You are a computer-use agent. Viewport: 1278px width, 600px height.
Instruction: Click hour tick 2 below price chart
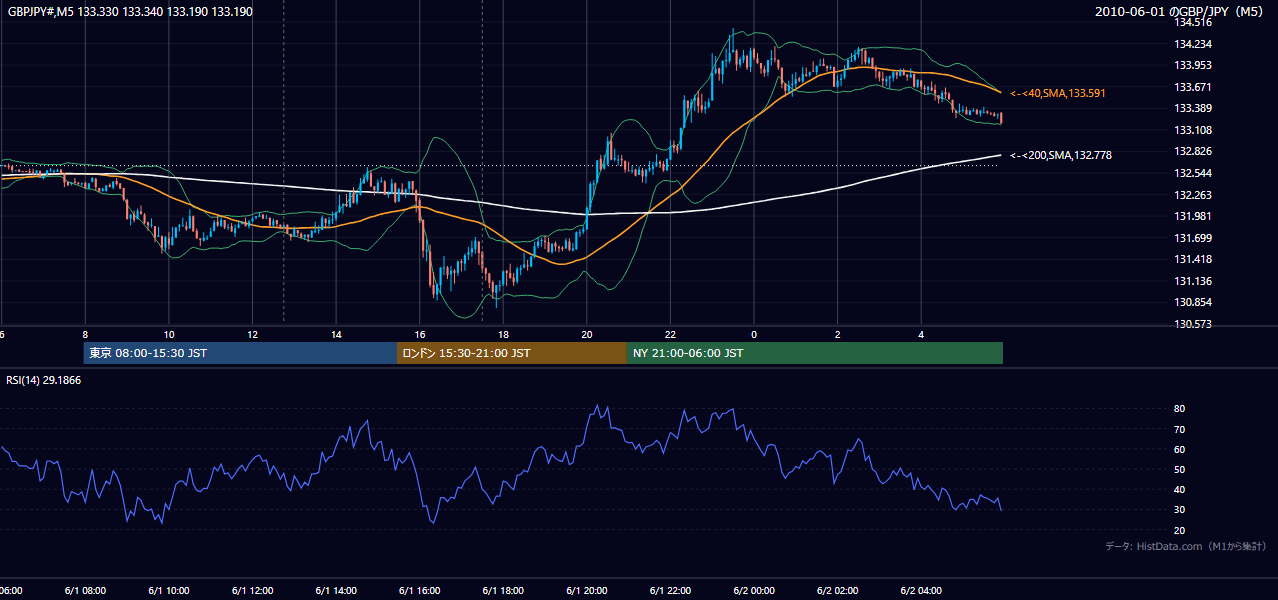coord(838,335)
